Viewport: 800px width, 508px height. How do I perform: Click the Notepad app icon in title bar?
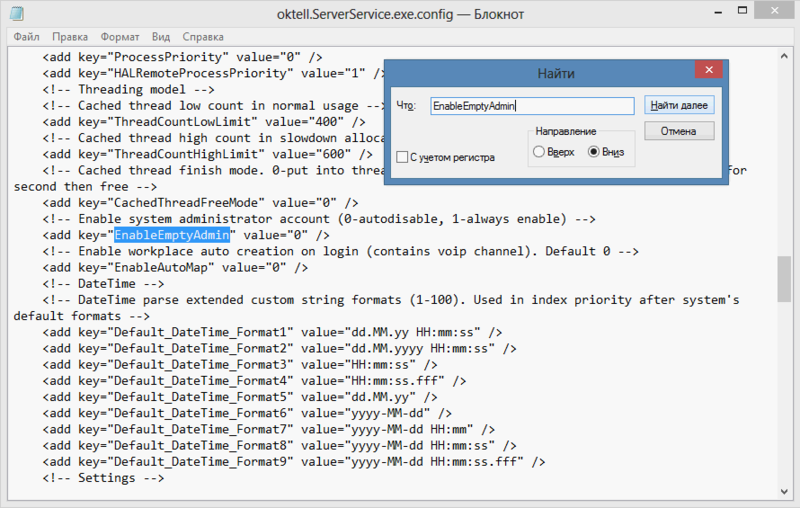[16, 13]
